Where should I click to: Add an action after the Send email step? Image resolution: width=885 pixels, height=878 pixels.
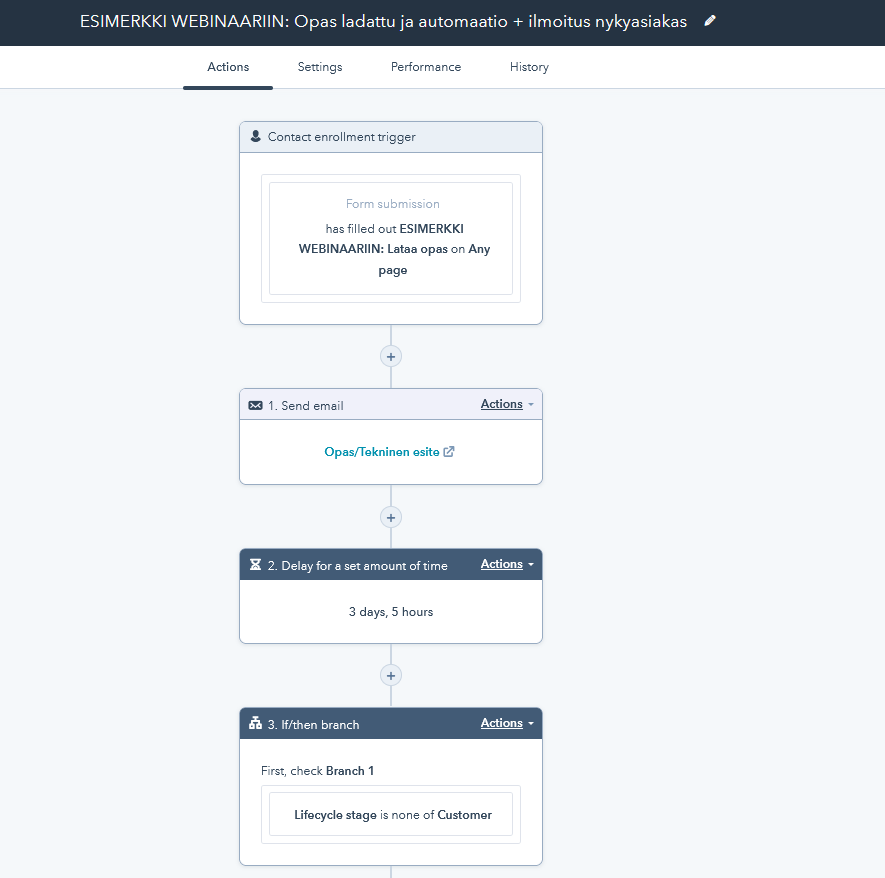pos(391,517)
